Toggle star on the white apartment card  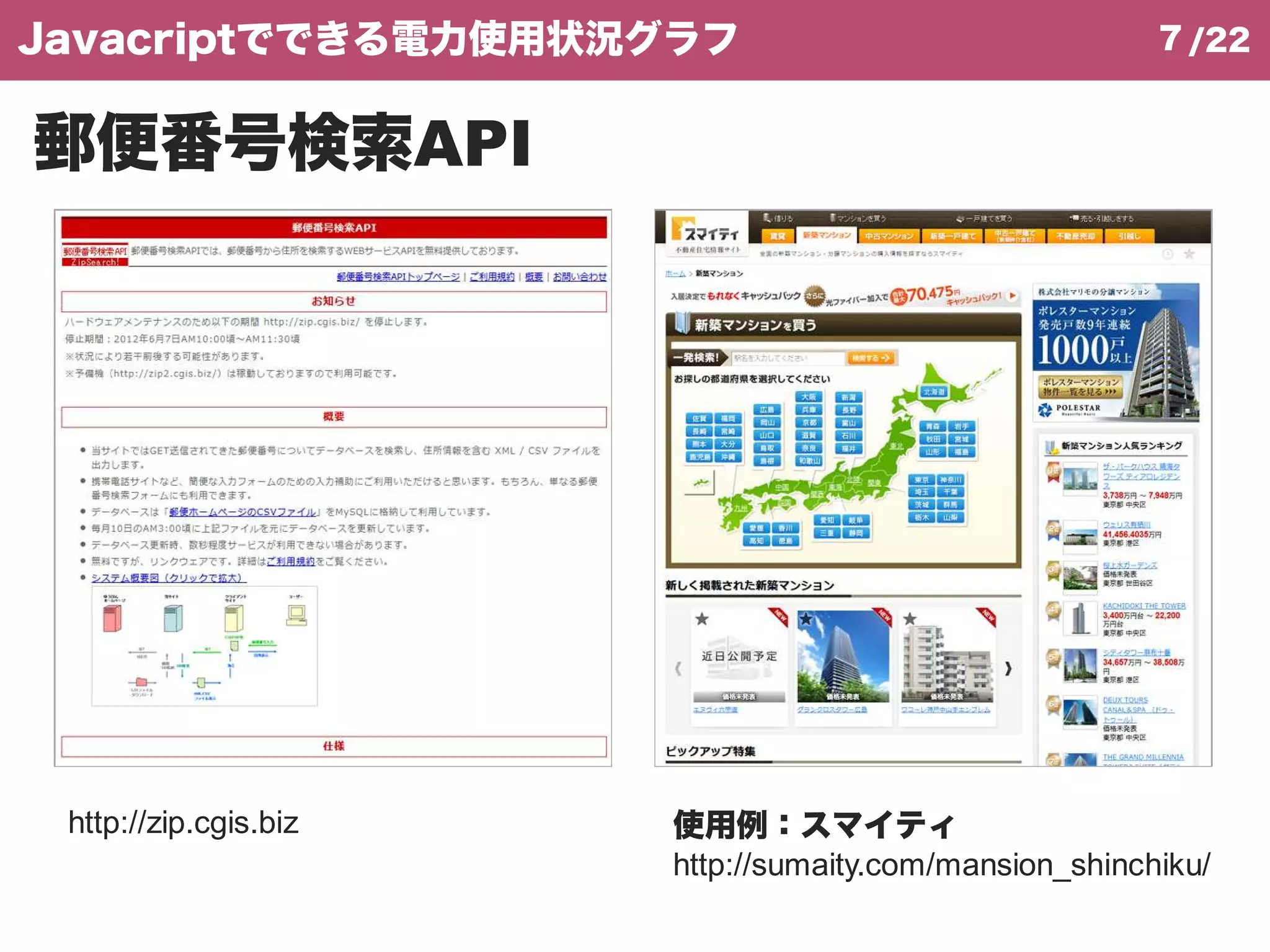[x=910, y=619]
